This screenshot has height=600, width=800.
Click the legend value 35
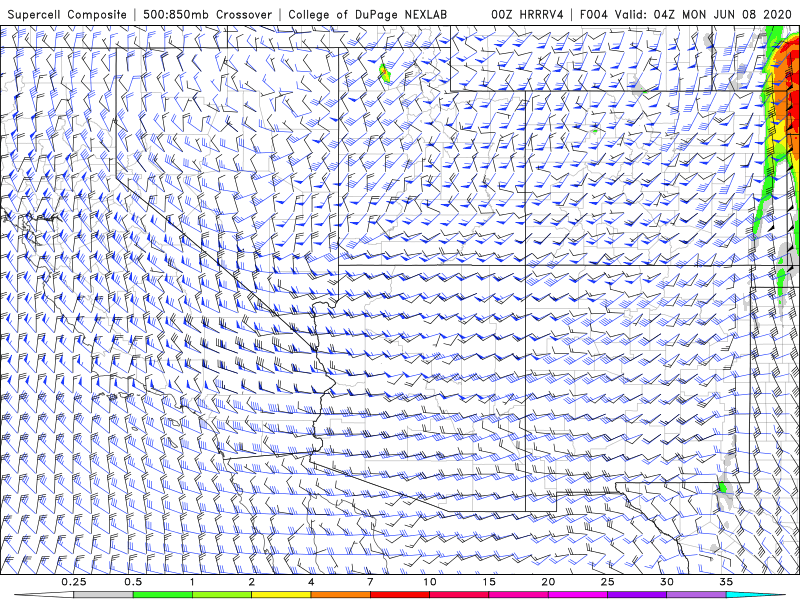click(726, 582)
